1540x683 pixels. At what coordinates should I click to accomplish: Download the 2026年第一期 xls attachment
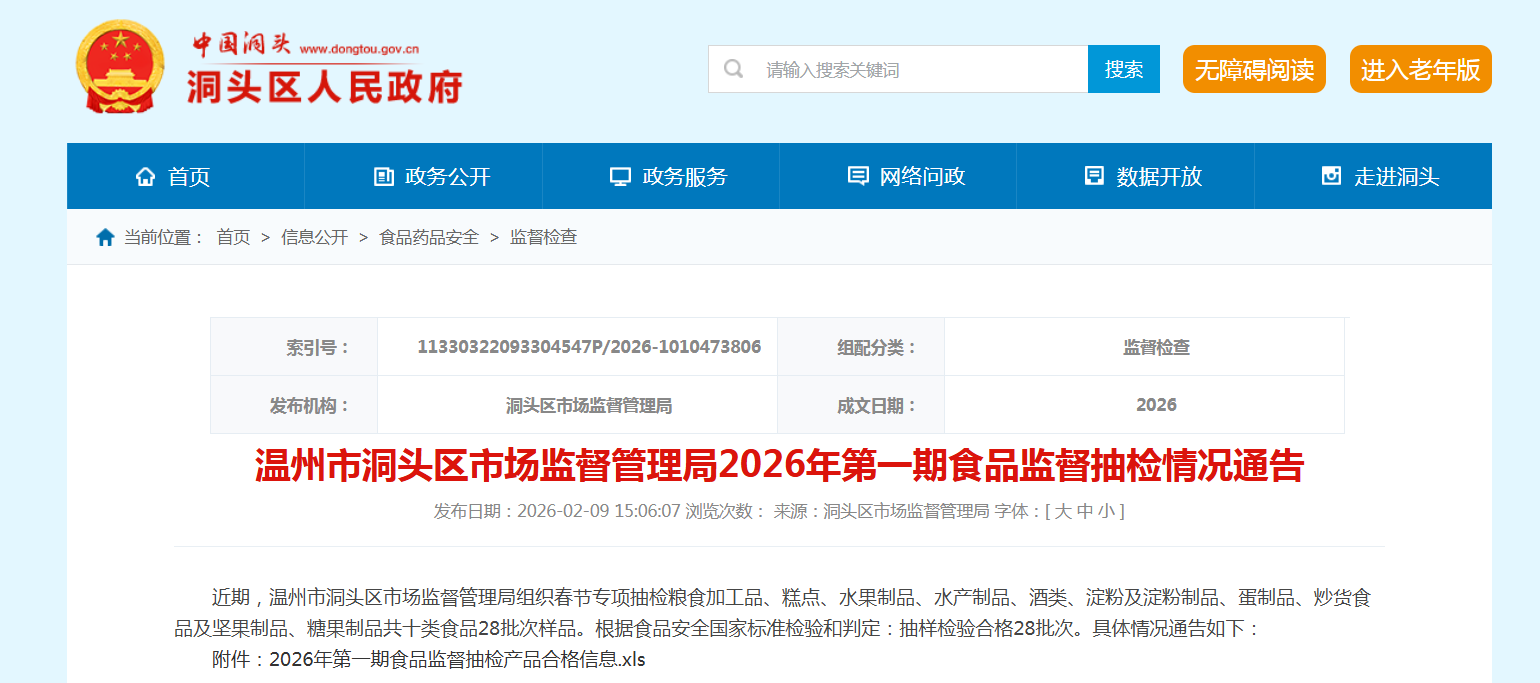coord(457,660)
